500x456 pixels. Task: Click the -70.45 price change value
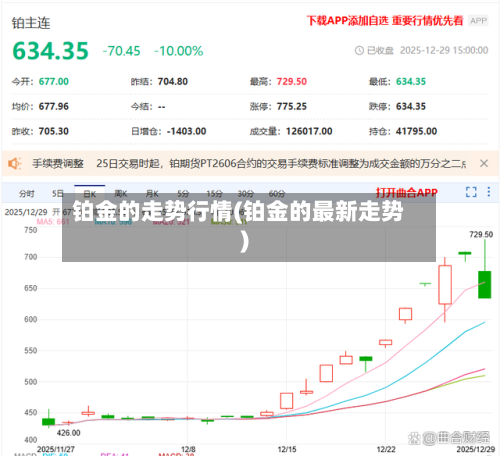[121, 51]
